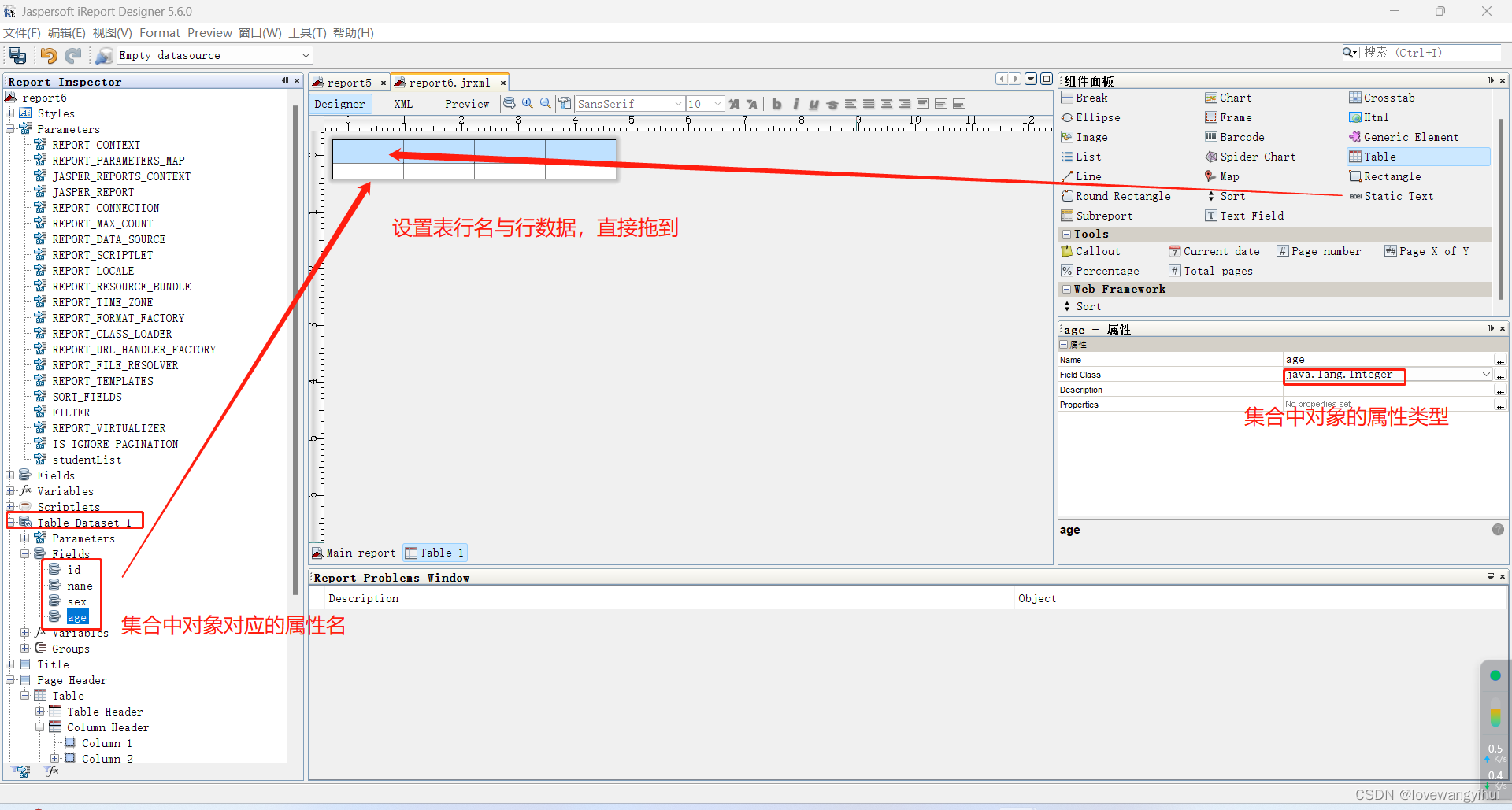Collapse the Tools palette section
This screenshot has height=810, width=1512.
[1066, 234]
